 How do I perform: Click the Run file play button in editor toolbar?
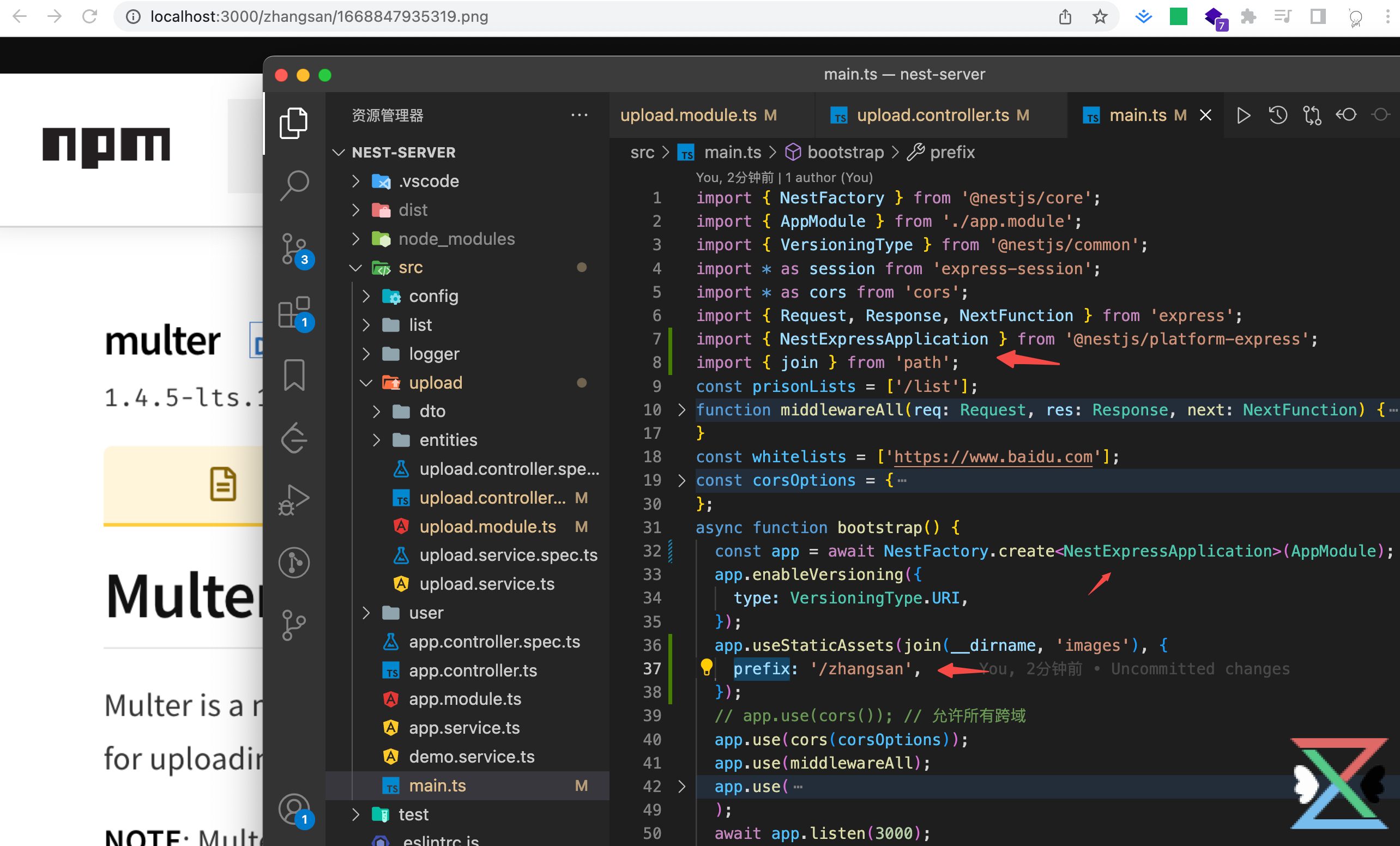1243,116
